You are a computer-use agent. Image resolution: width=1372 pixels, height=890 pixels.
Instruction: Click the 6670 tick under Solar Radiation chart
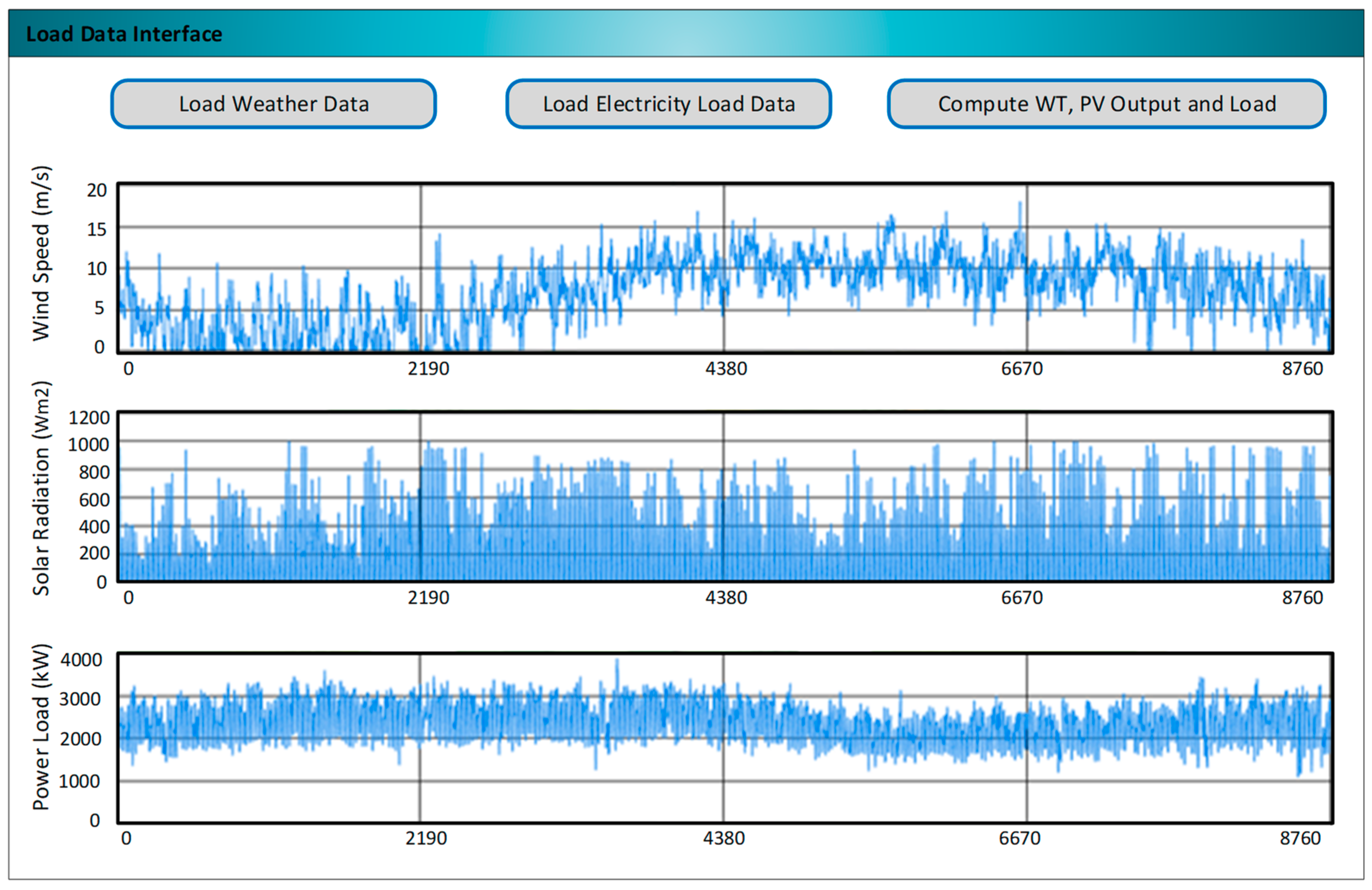(1022, 598)
